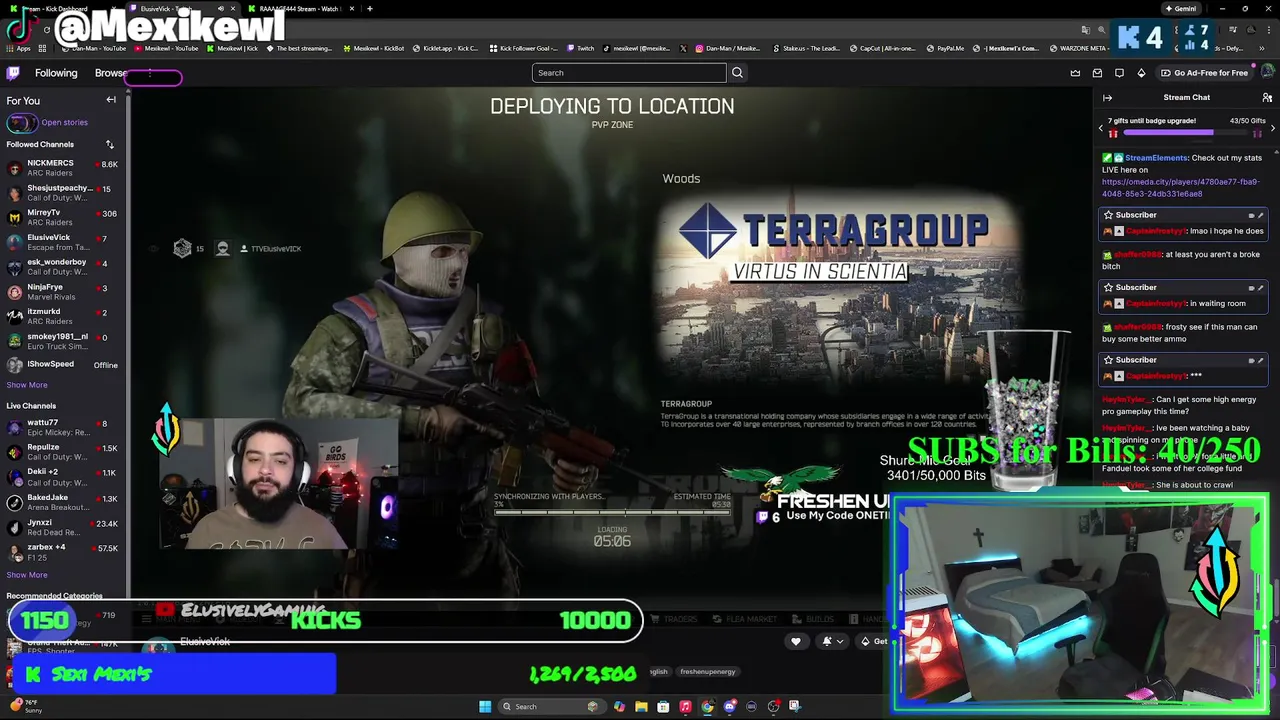Expand Show More under Live Channels

click(27, 575)
